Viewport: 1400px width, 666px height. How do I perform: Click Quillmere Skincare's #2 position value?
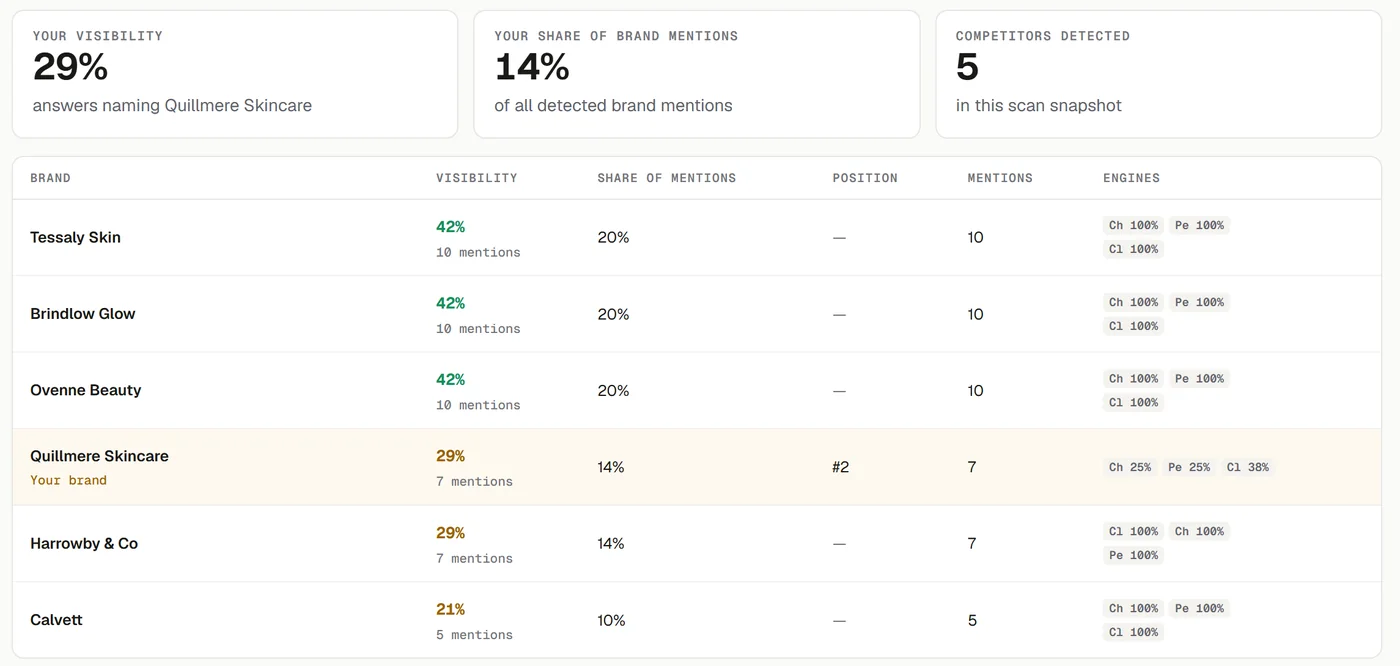841,467
